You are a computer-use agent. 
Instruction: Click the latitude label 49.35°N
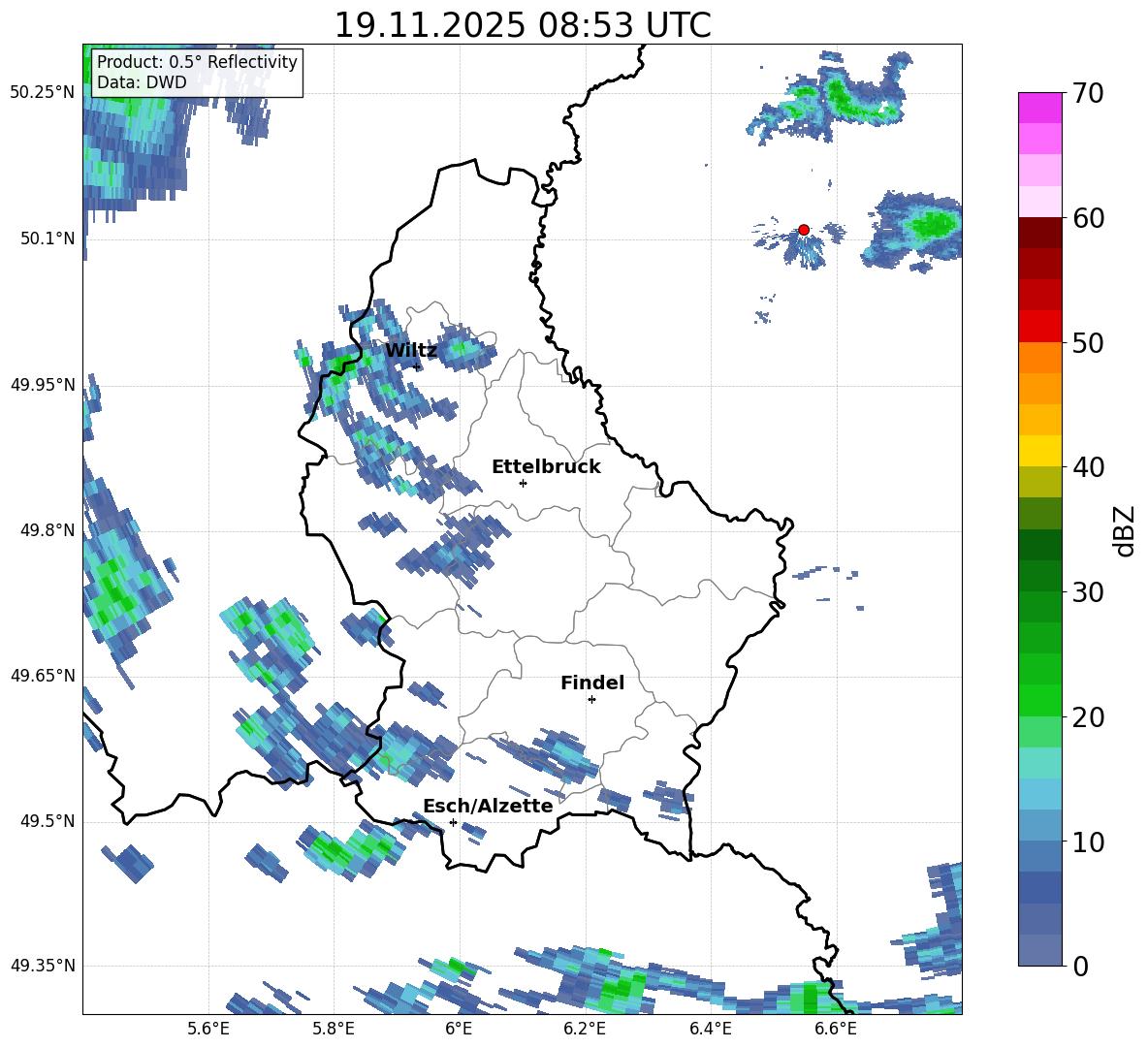43,966
